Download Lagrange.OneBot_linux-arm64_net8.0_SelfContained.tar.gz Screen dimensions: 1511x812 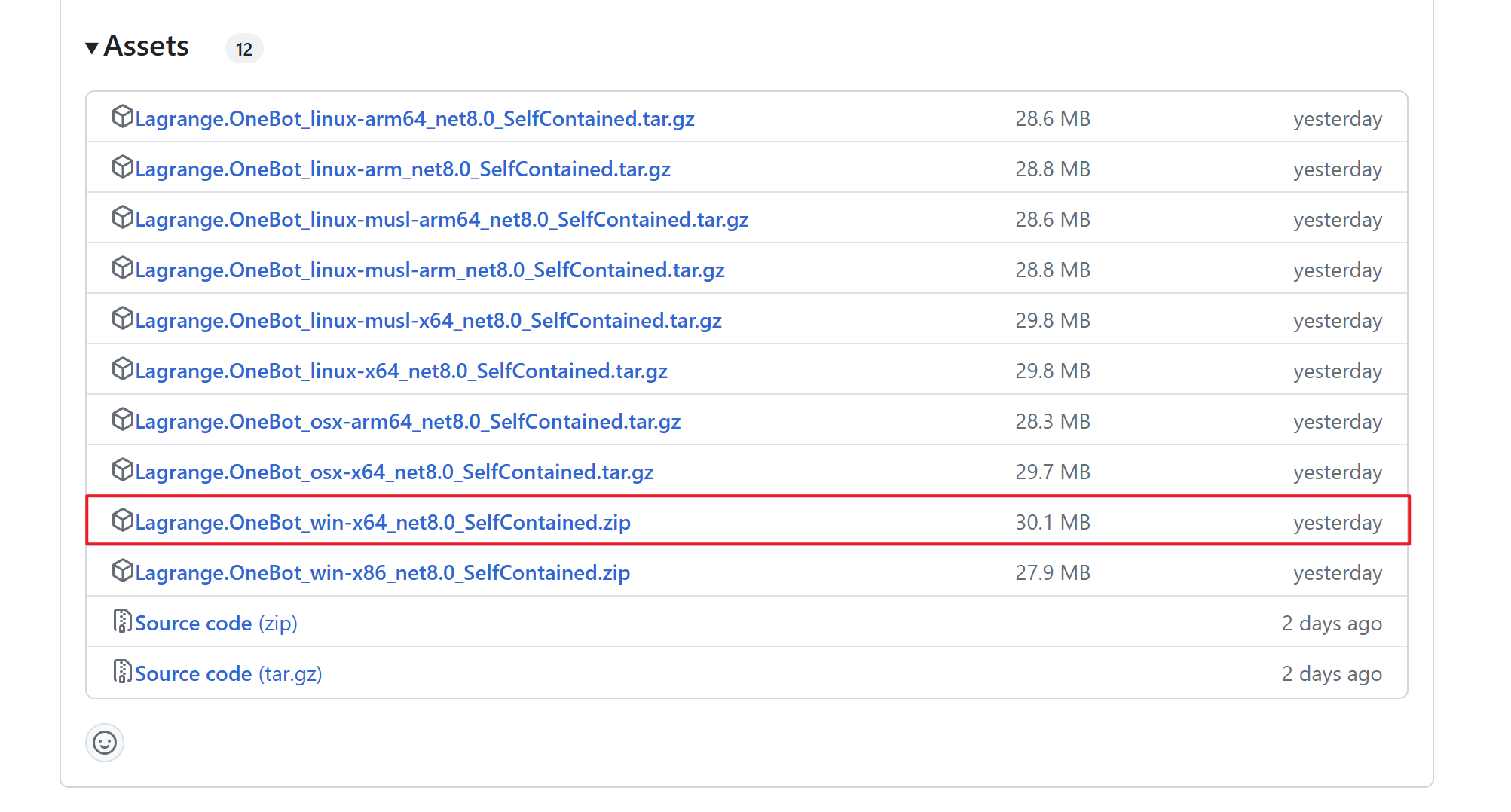(414, 119)
